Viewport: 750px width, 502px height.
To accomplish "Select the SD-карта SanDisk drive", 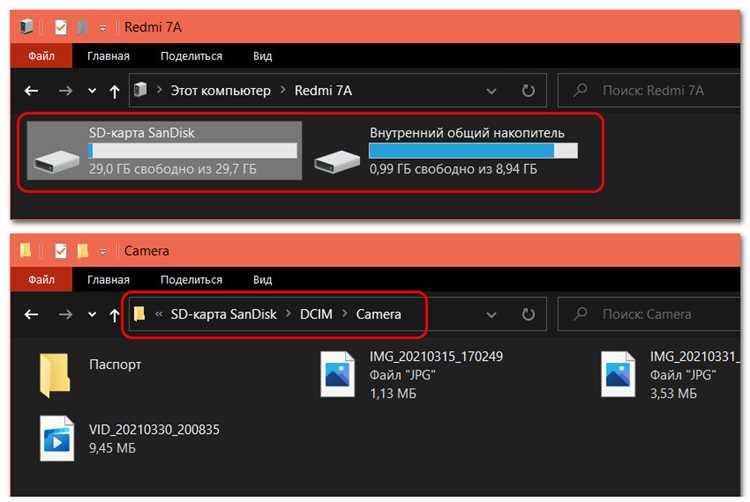I will (165, 150).
